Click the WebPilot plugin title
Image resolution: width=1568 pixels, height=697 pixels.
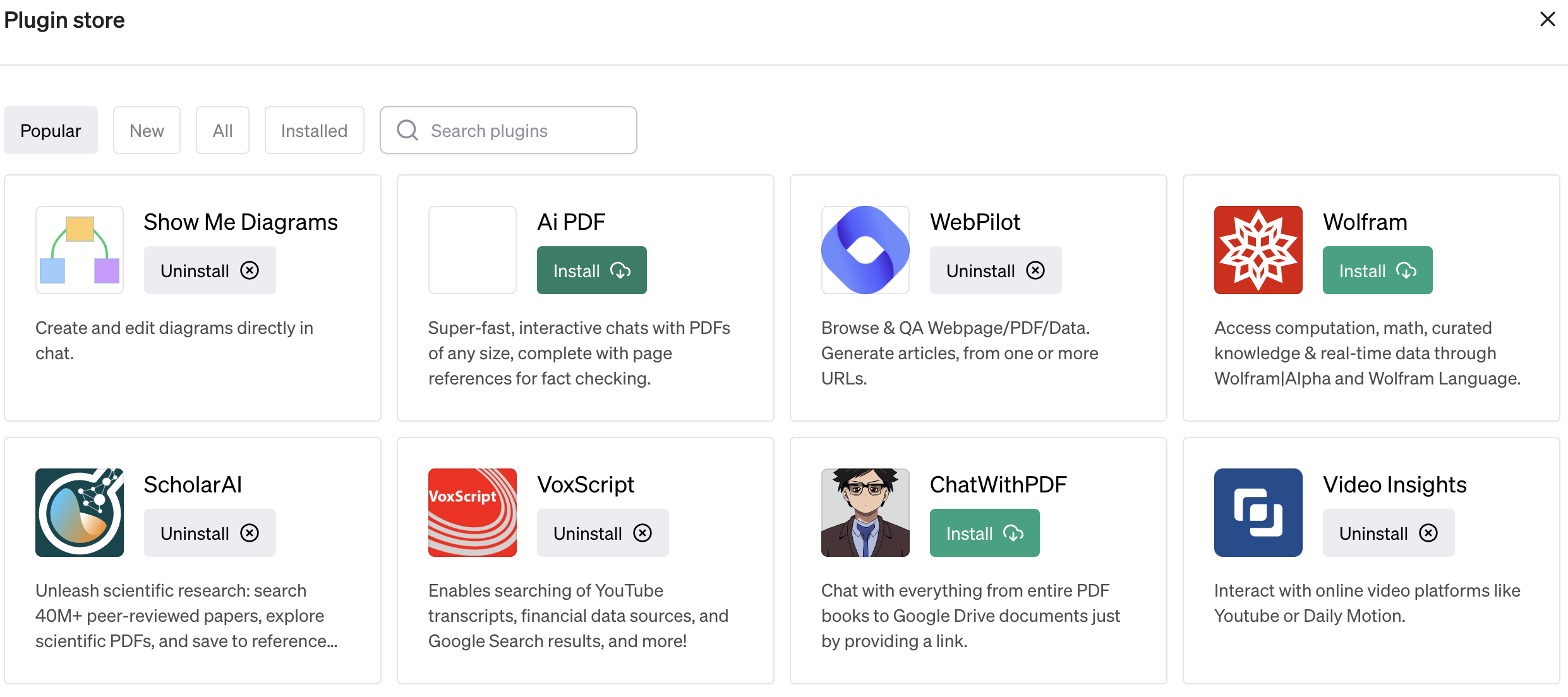[x=975, y=222]
